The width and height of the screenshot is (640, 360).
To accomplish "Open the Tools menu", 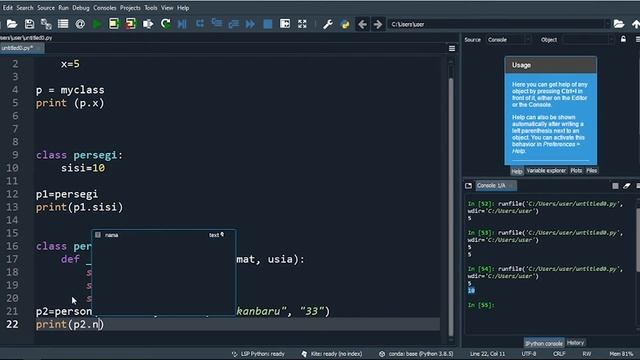I will [151, 8].
